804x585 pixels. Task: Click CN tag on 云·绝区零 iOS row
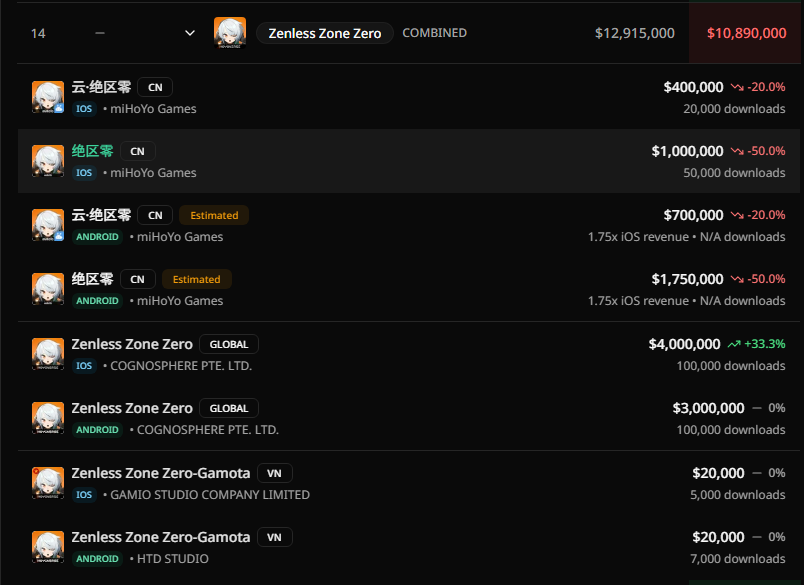(155, 87)
